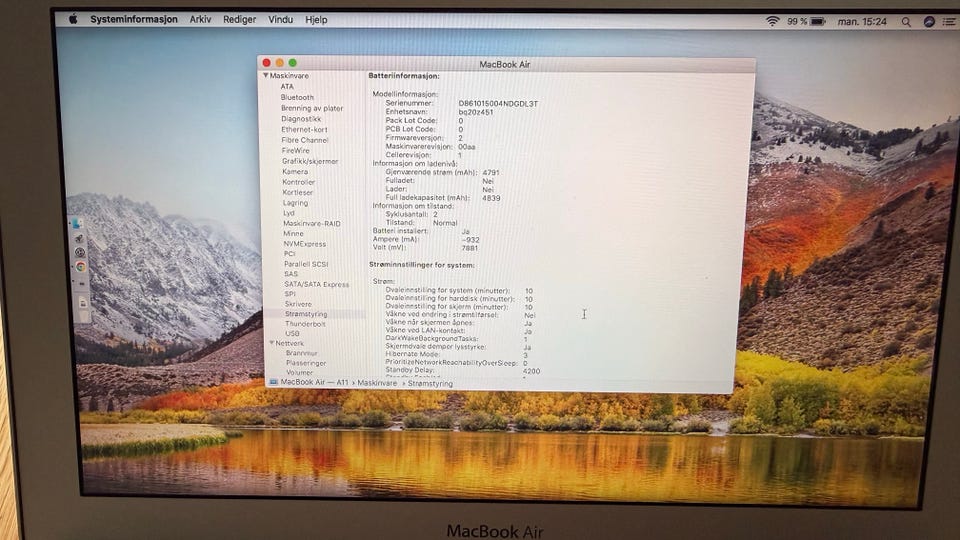Click Volt (mV) value 7881
960x540 pixels.
(470, 249)
